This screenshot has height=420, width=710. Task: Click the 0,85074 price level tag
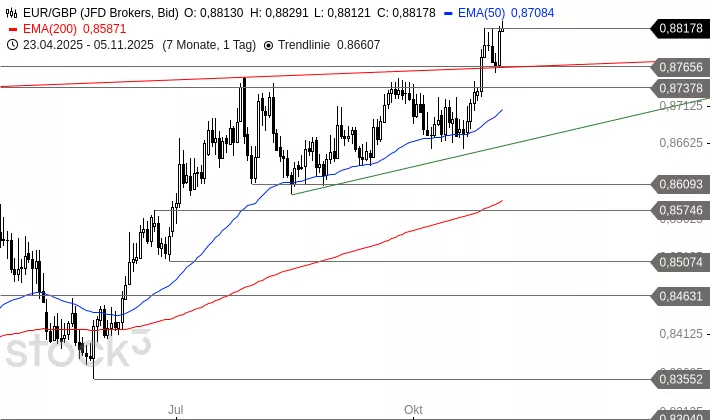[680, 262]
